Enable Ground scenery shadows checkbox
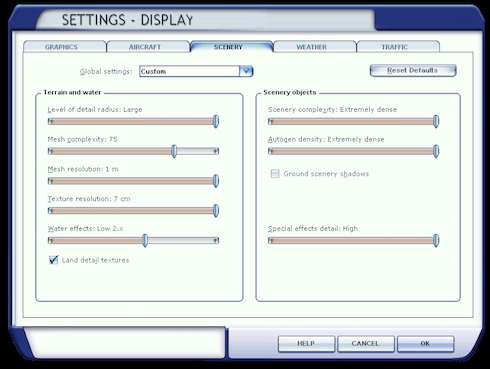490x369 pixels. click(275, 173)
